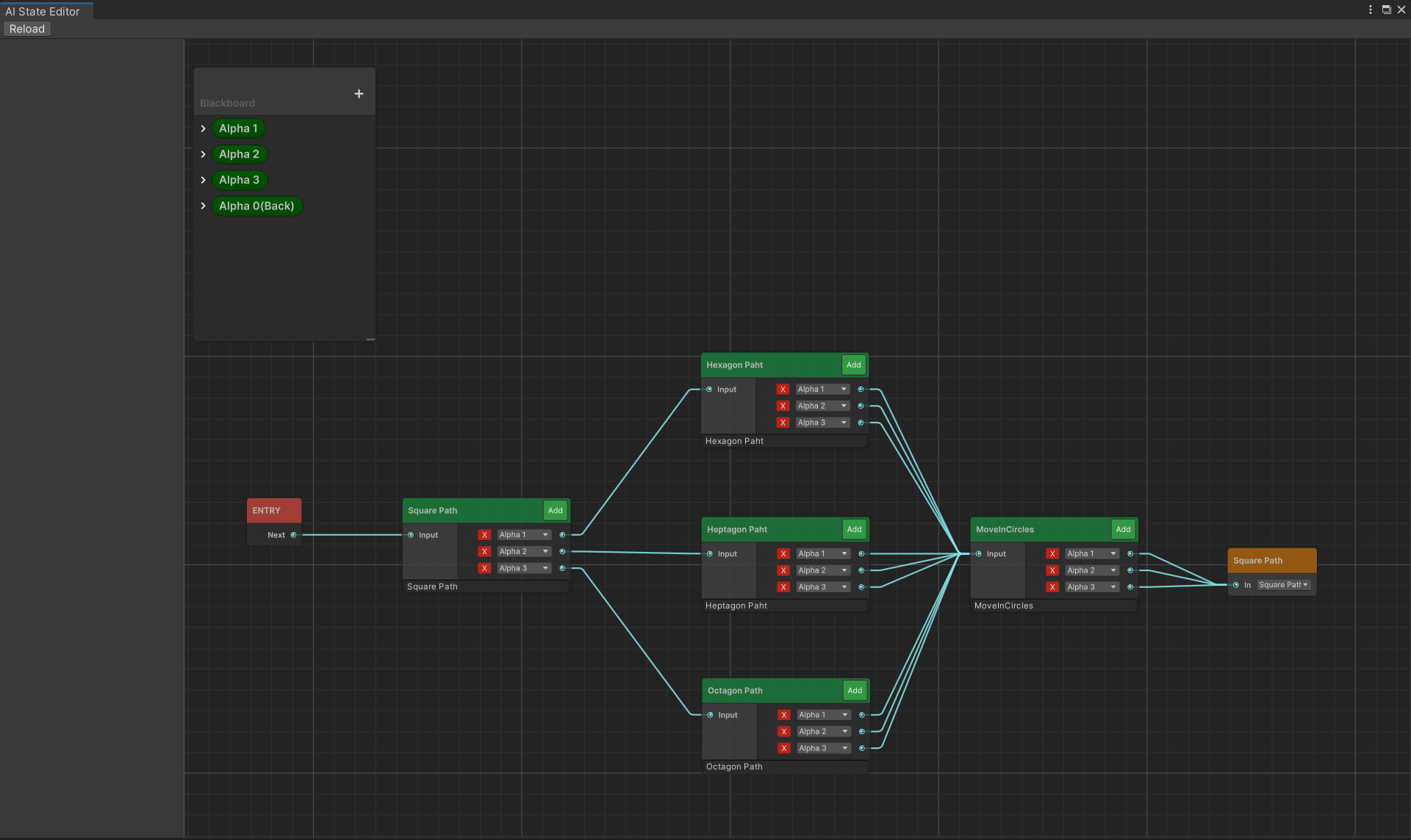Click Heptagon Paht Input port circle

coord(710,554)
